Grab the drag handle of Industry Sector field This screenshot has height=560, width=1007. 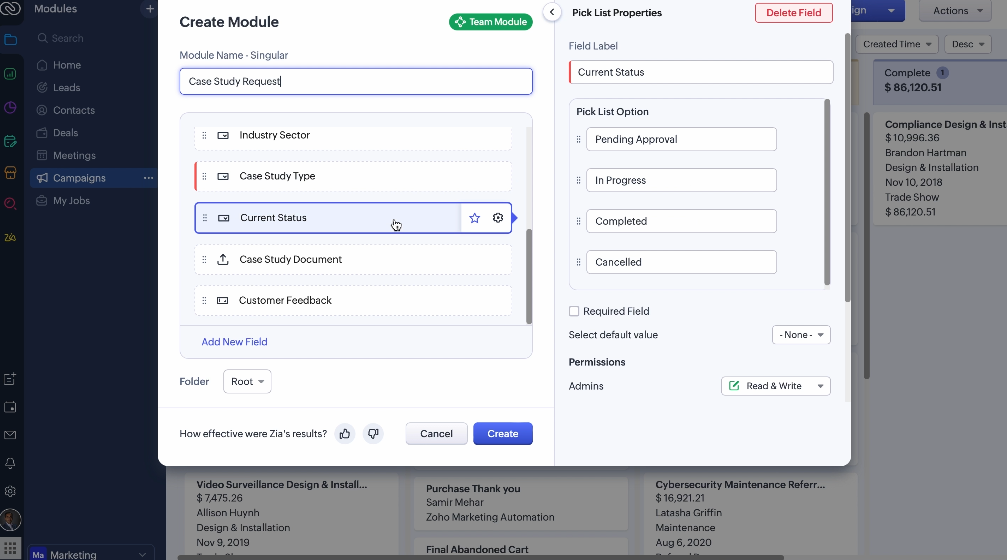[x=204, y=136]
